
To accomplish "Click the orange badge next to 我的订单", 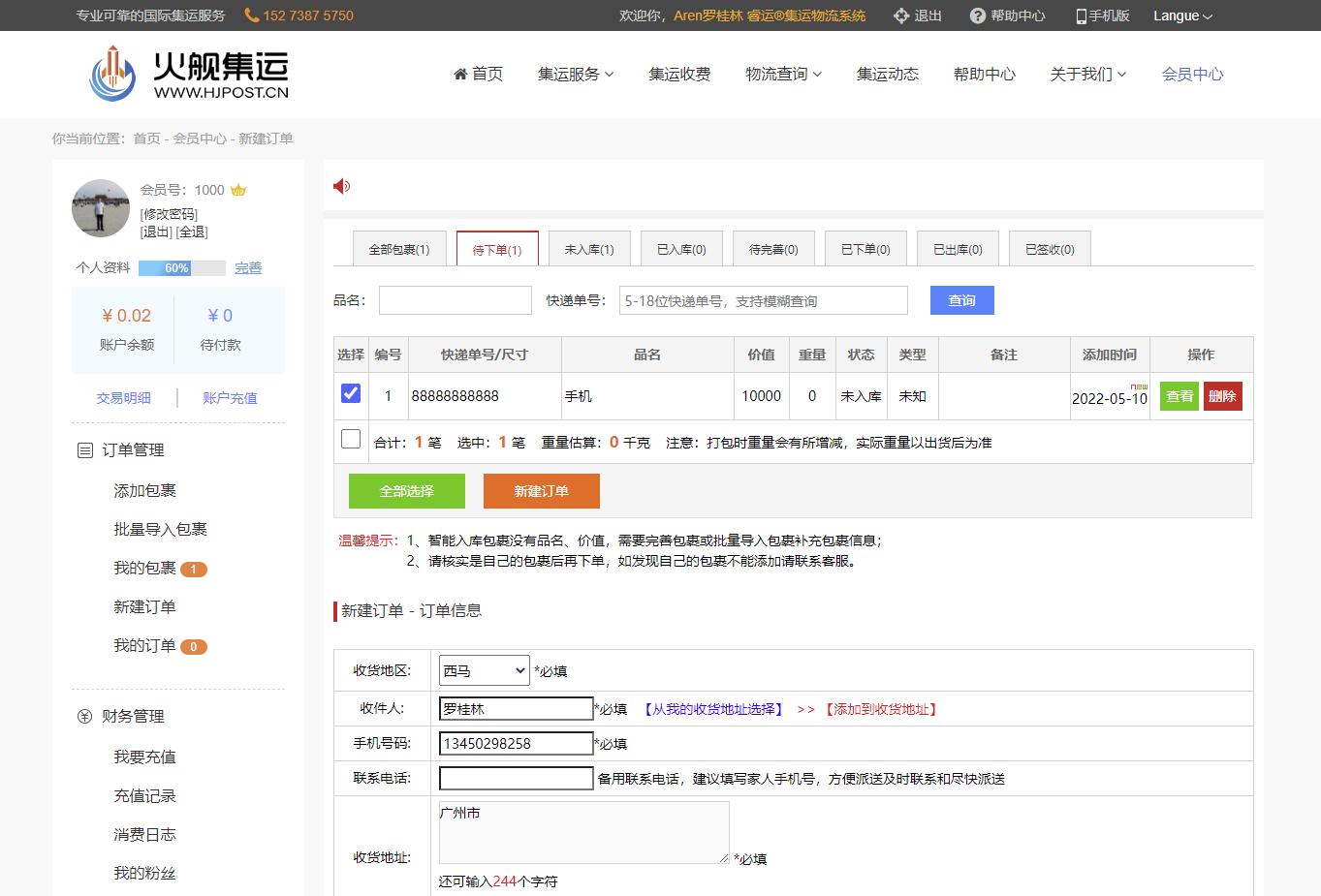I will 193,646.
